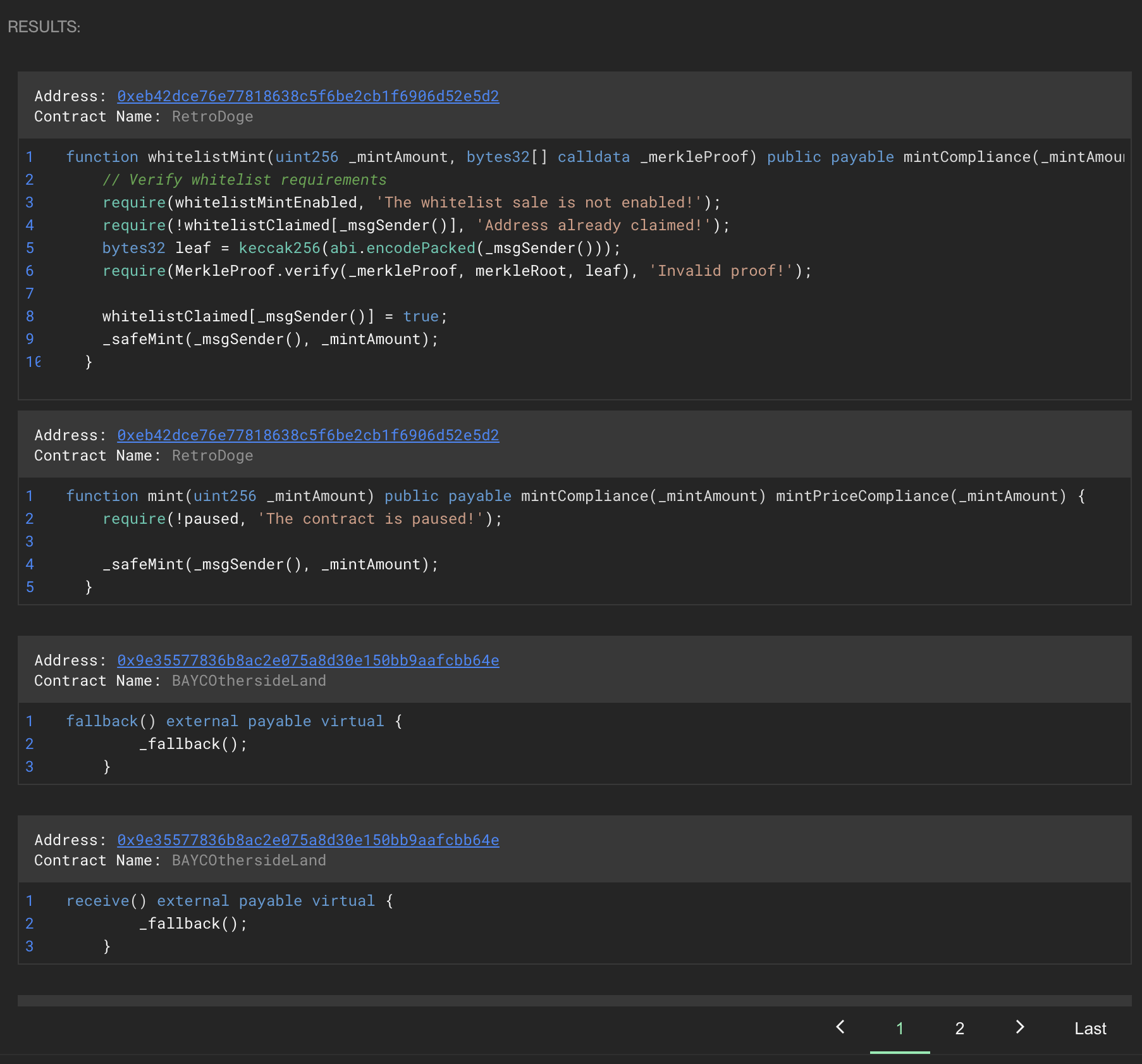This screenshot has height=1064, width=1142.
Task: Click the 'Invalid proof!' require statement
Action: click(457, 271)
